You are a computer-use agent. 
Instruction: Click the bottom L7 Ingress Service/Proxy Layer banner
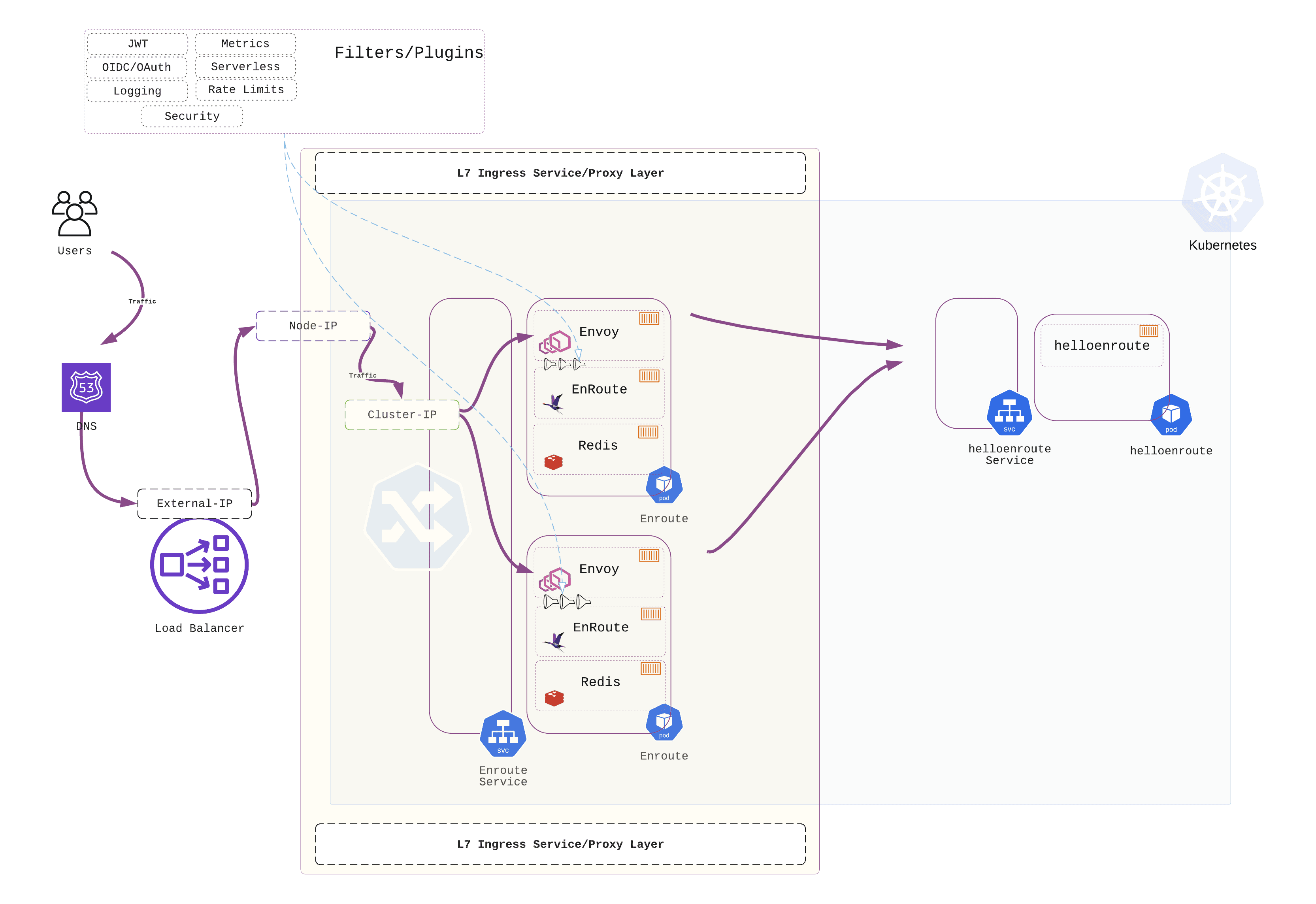point(560,844)
